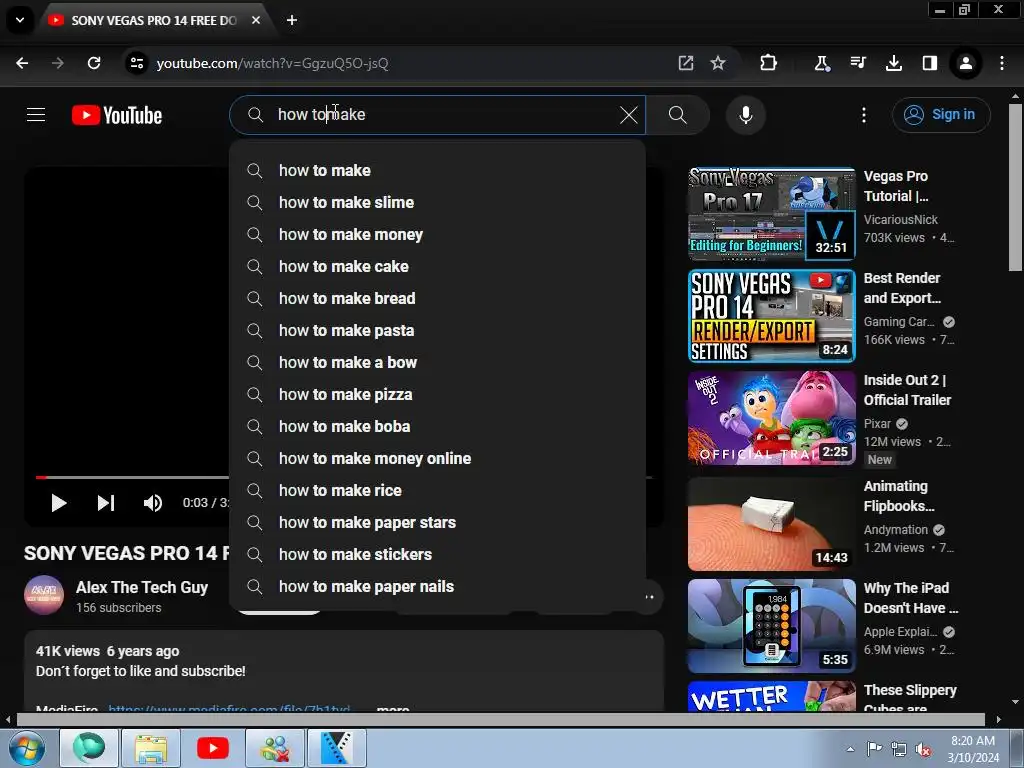The image size is (1024, 768).
Task: Reload the page
Action: coord(94,63)
